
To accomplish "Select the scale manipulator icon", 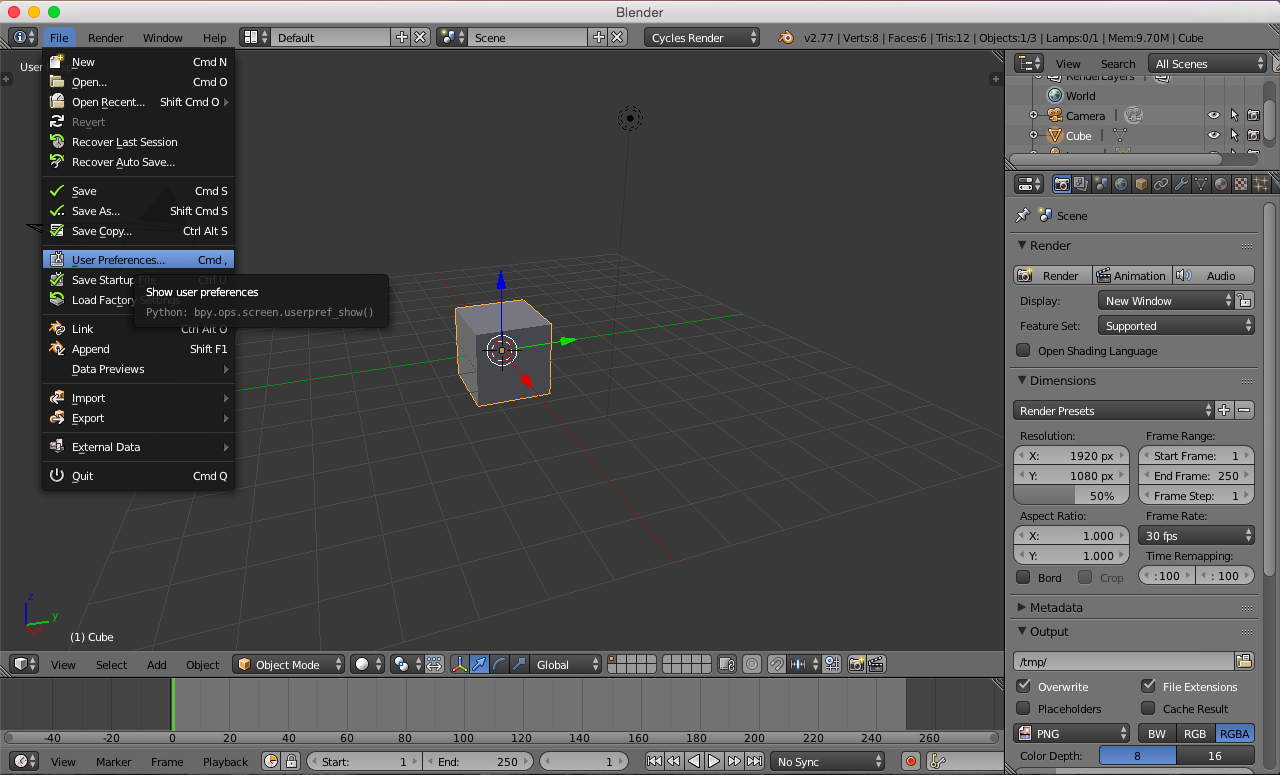I will click(519, 664).
